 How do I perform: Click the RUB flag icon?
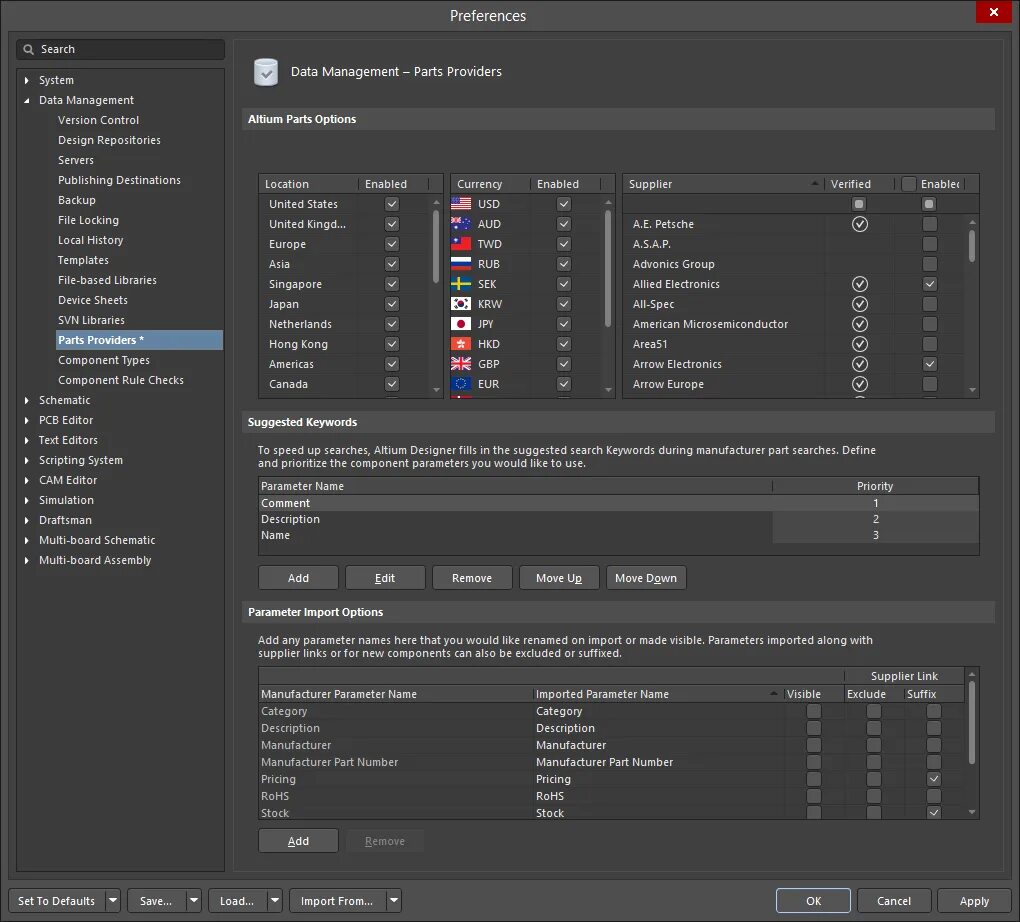coord(461,264)
